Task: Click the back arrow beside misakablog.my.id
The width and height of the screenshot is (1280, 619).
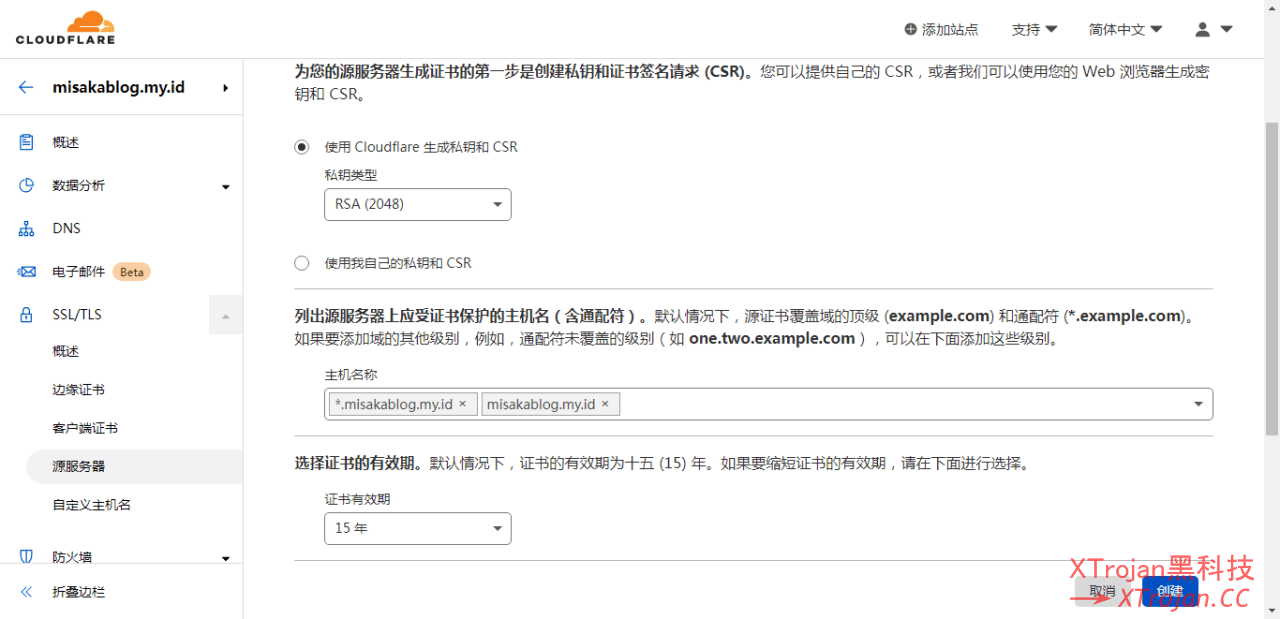Action: click(x=26, y=87)
